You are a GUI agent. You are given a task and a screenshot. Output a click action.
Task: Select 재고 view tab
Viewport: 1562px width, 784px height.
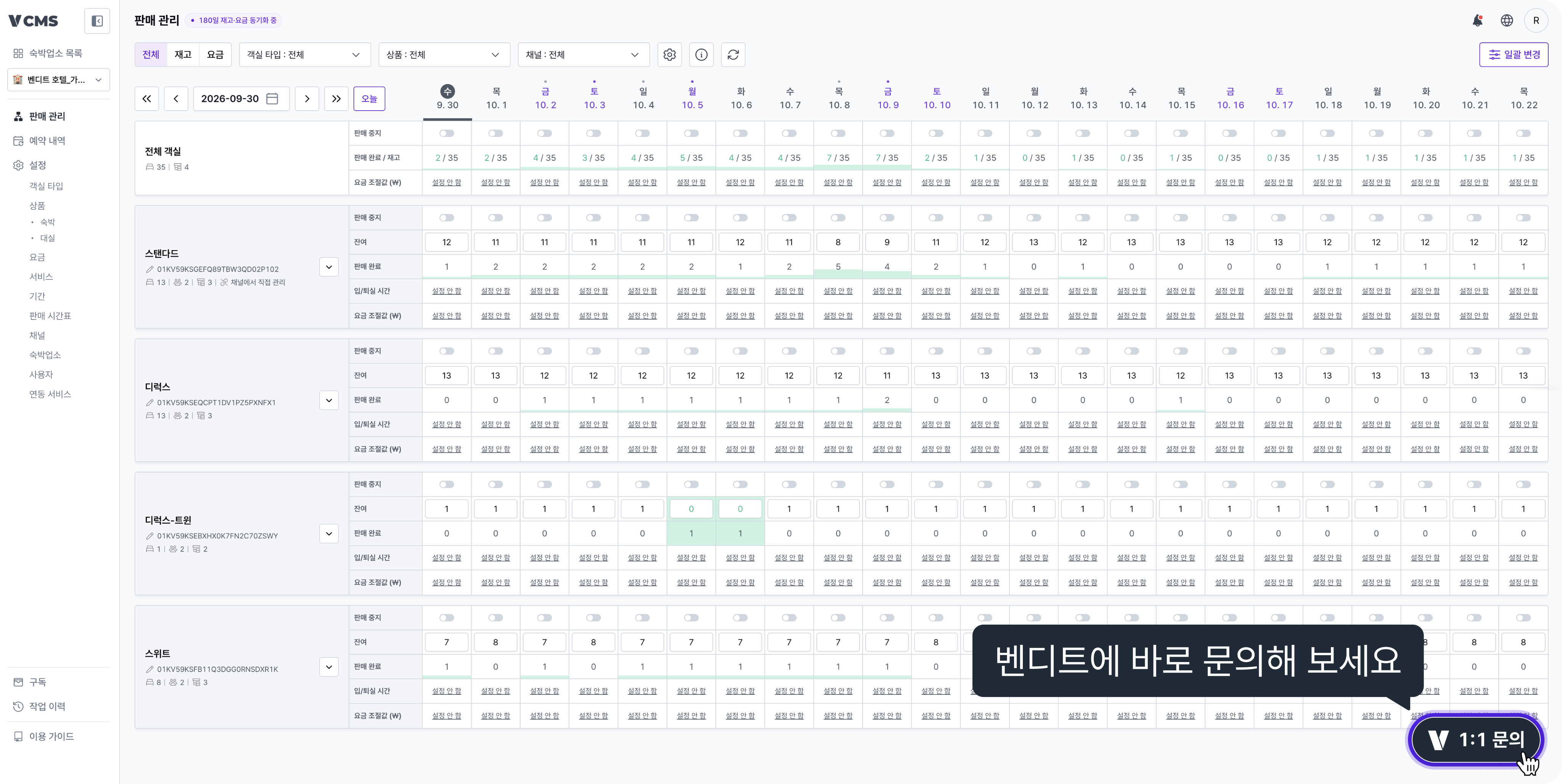coord(183,55)
